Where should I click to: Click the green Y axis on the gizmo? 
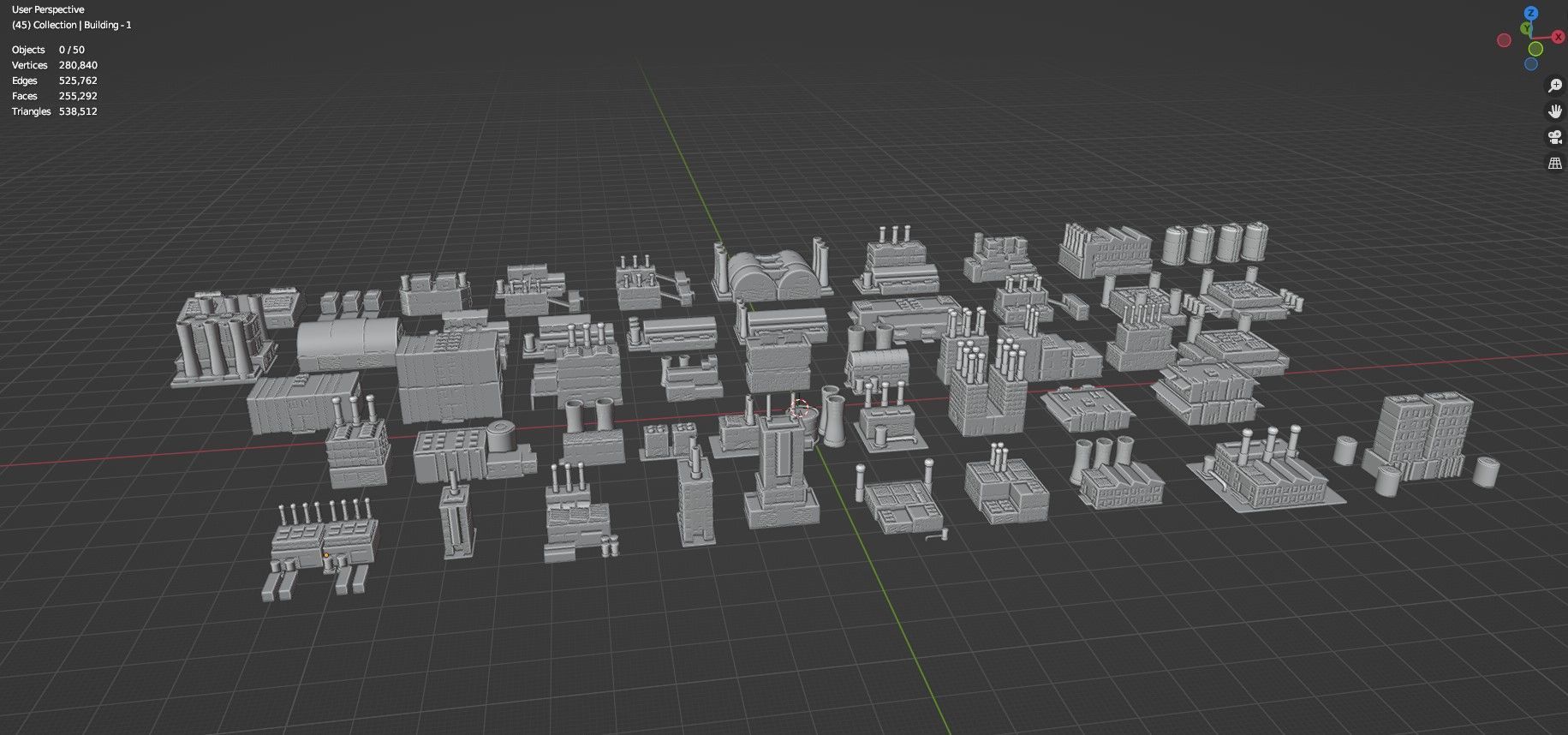tap(1526, 29)
